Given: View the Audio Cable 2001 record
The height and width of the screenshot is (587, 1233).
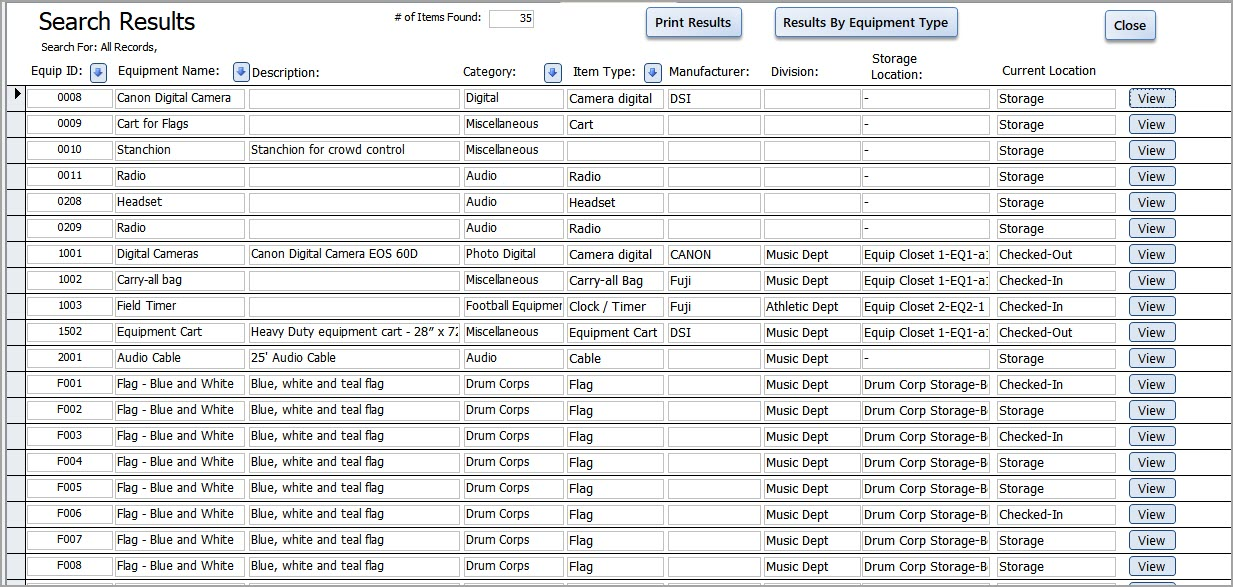Looking at the screenshot, I should 1151,358.
